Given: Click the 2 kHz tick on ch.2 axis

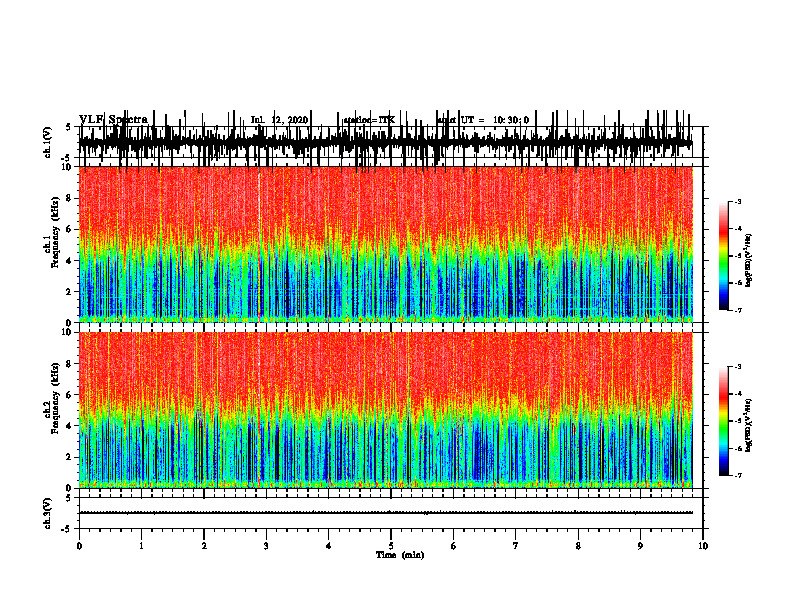Looking at the screenshot, I should pos(70,457).
